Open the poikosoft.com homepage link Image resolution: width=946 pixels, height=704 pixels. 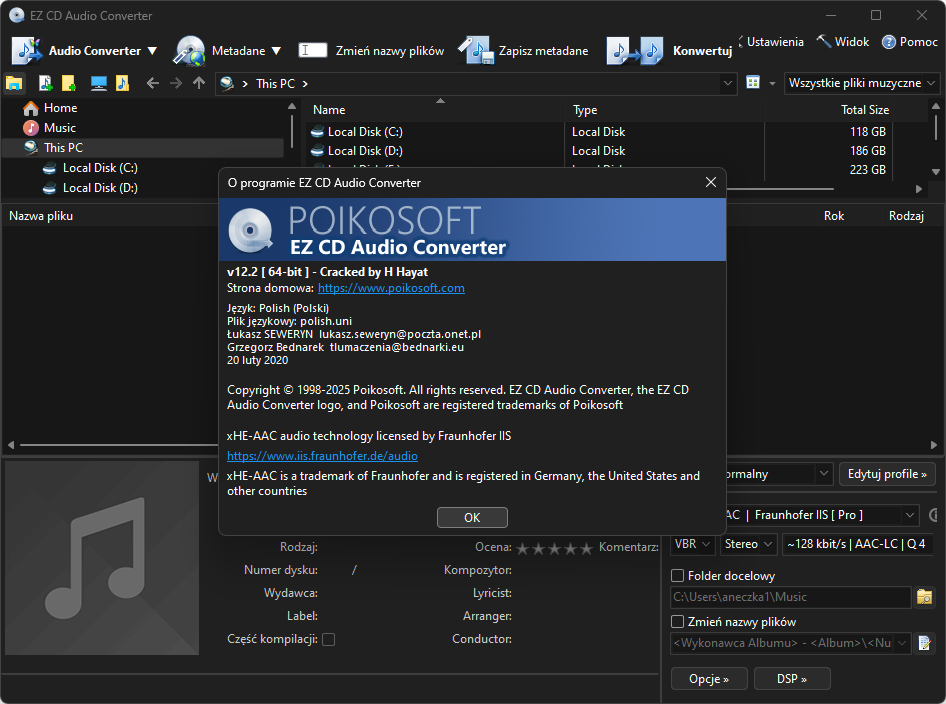[391, 288]
